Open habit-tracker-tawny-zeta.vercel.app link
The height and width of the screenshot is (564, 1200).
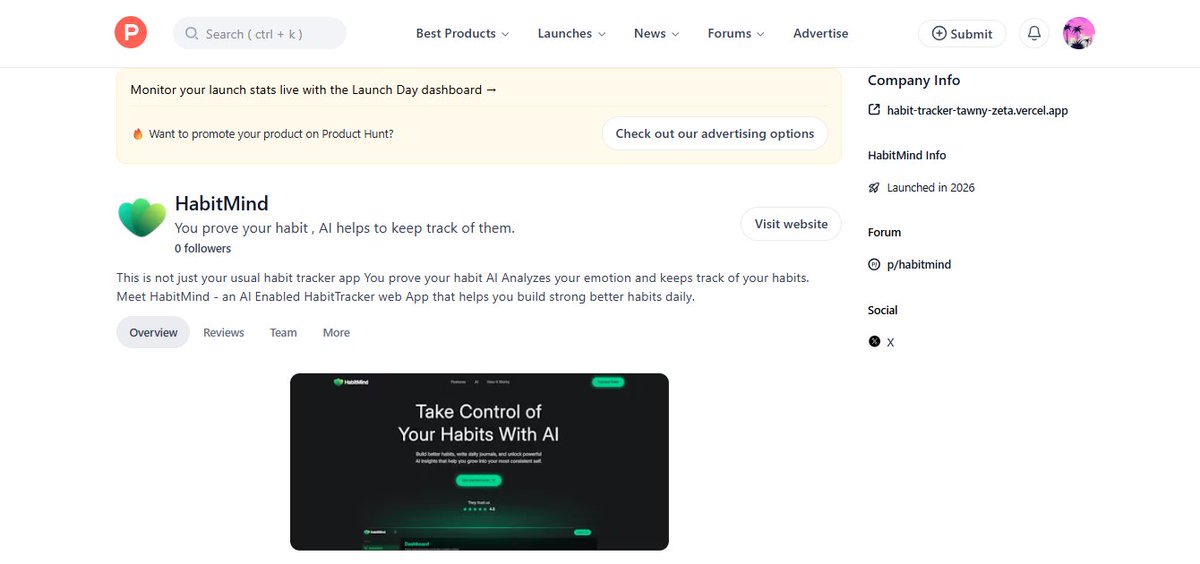coord(977,111)
